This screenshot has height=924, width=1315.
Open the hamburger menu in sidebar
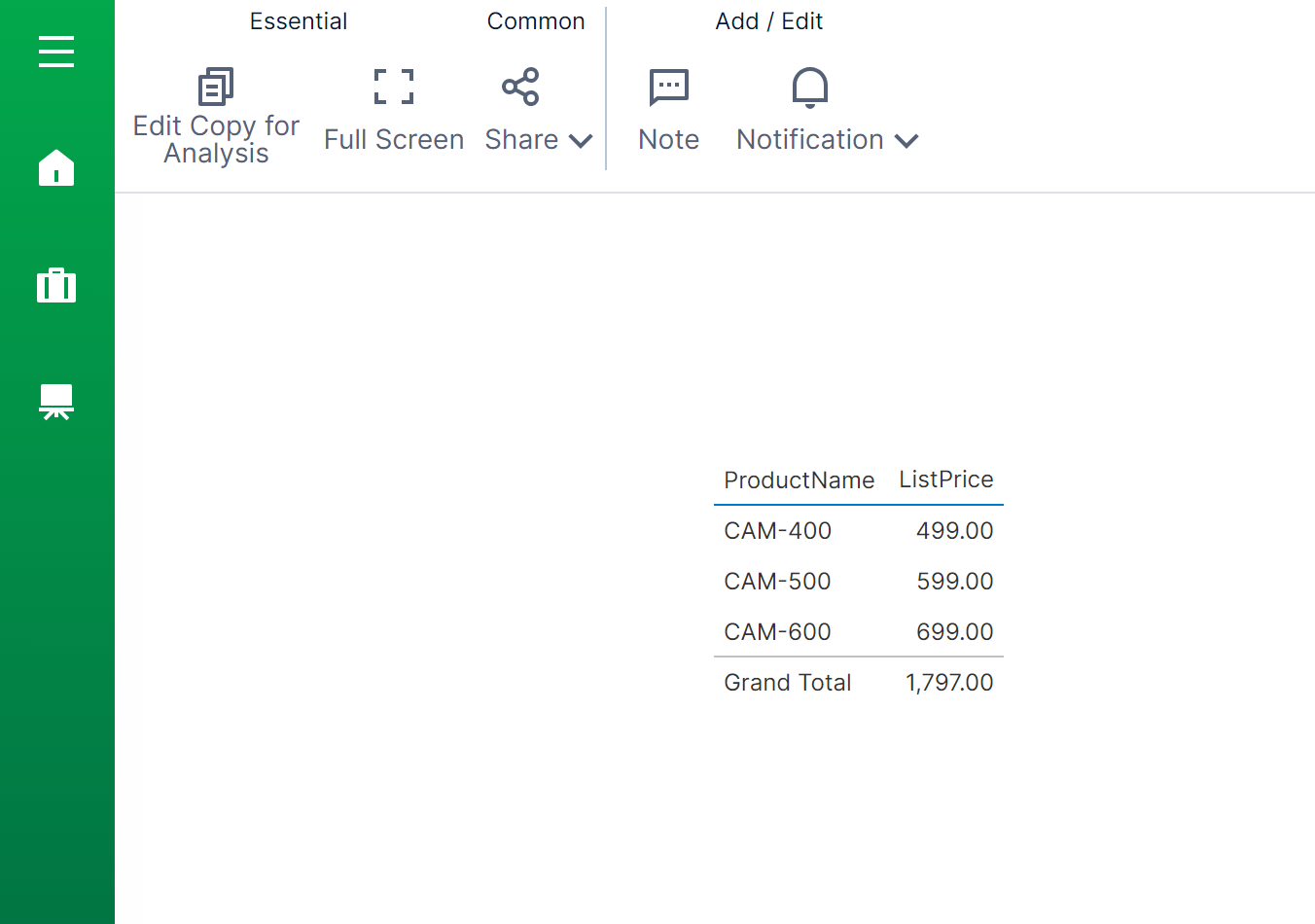click(x=56, y=52)
